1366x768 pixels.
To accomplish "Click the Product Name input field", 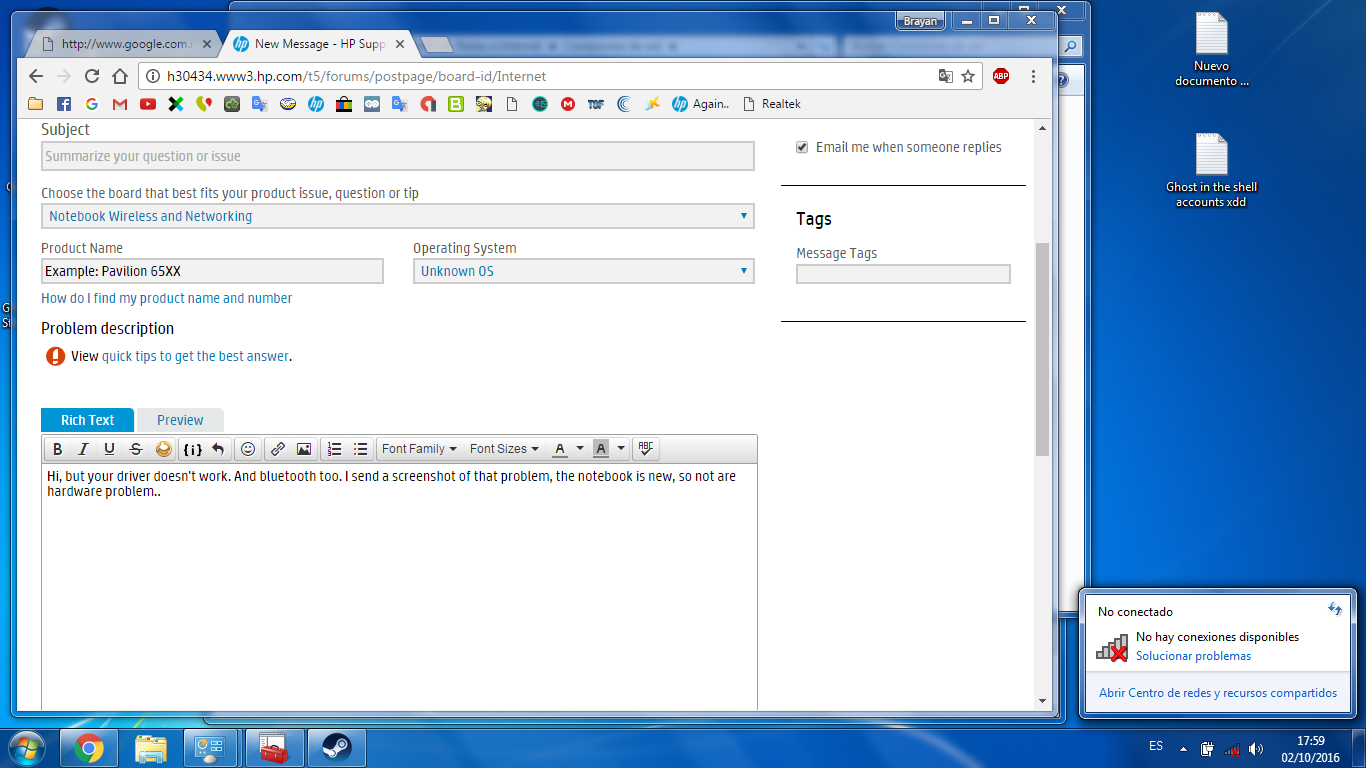I will click(x=212, y=271).
